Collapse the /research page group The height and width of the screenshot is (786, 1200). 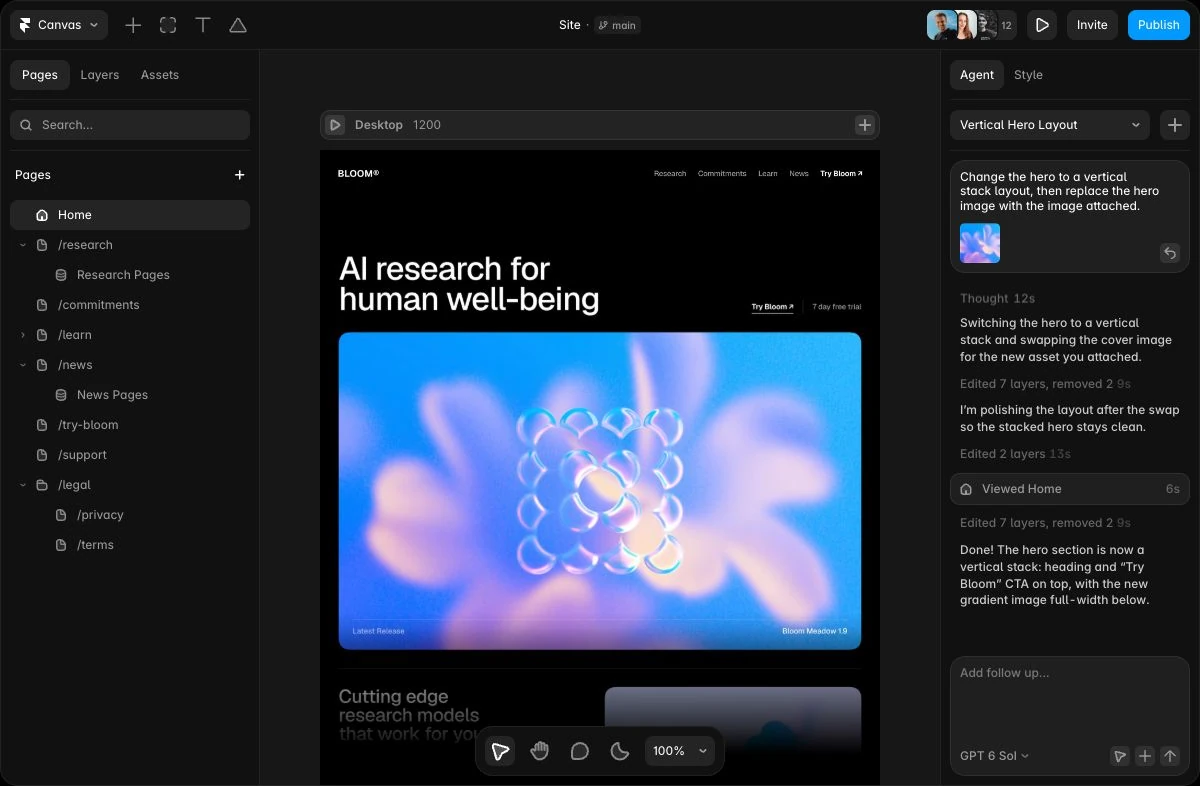[23, 245]
